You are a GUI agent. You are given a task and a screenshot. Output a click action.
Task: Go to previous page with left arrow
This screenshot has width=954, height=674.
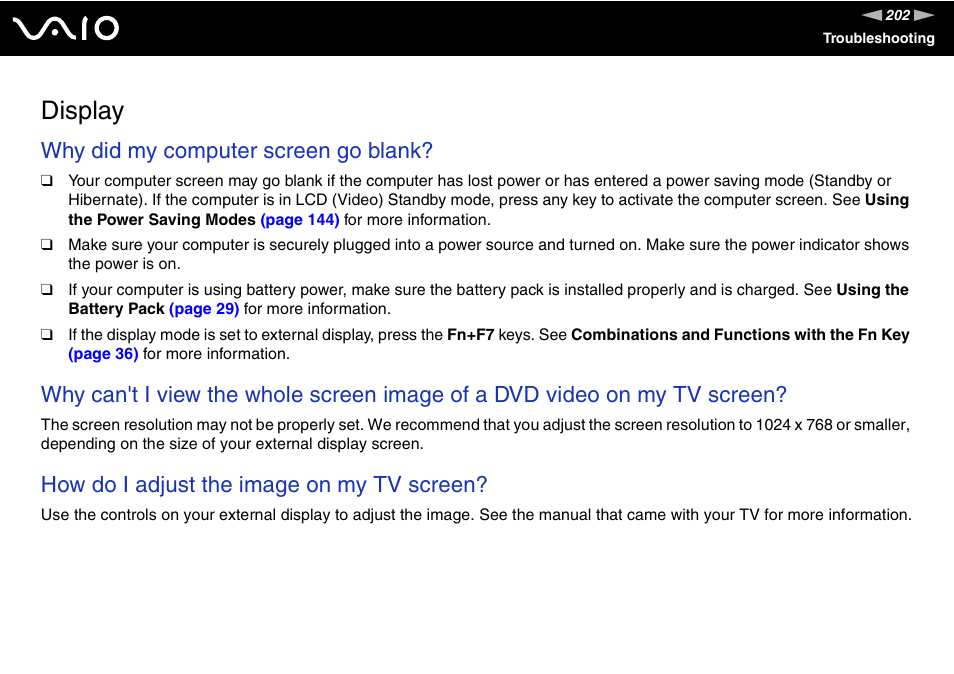[x=872, y=15]
